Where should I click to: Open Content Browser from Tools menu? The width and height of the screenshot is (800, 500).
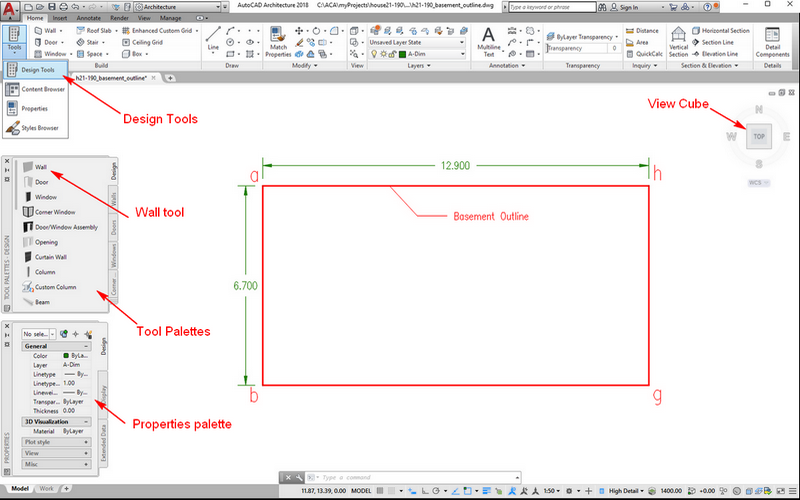pos(35,89)
